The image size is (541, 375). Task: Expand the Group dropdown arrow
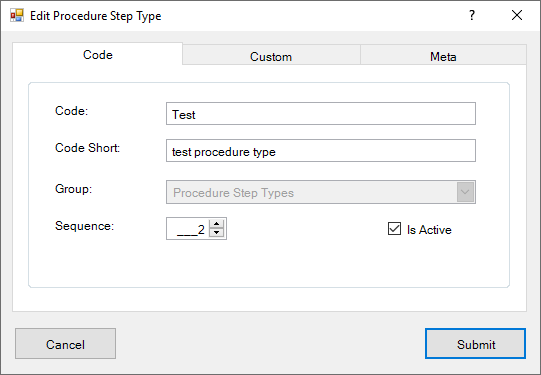coord(465,192)
